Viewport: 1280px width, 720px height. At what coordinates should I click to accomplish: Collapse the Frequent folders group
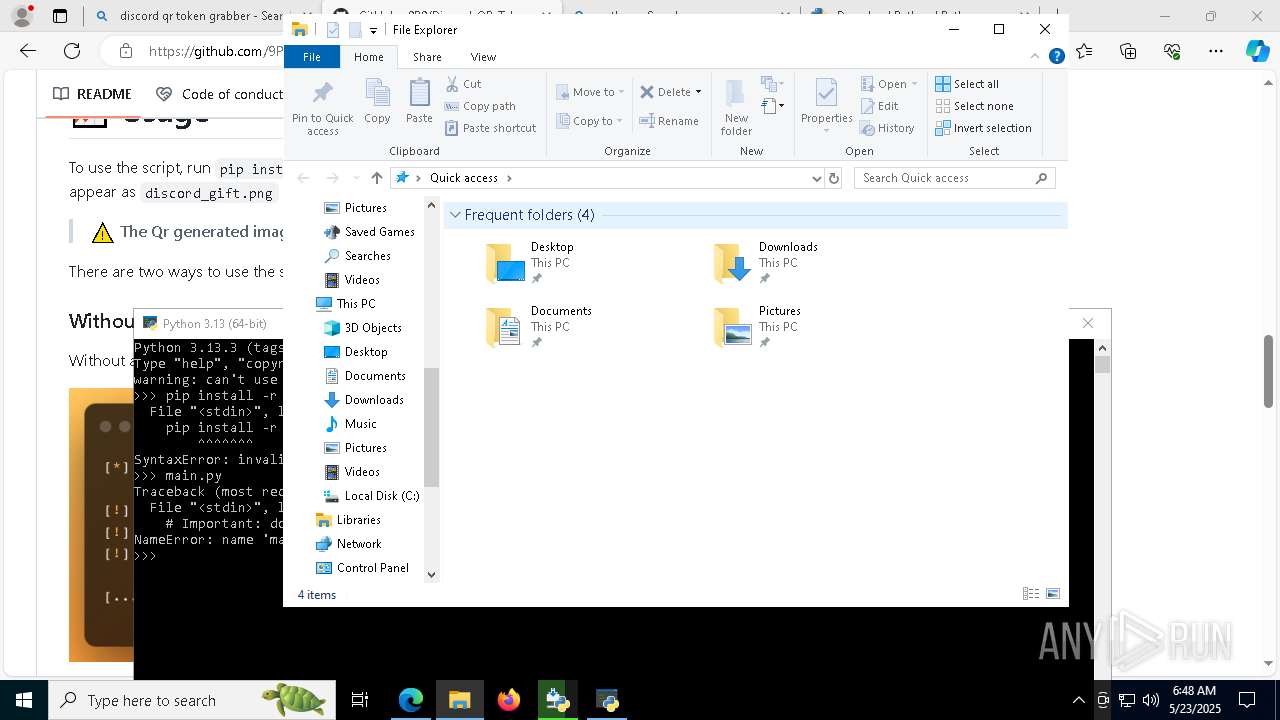(x=456, y=215)
